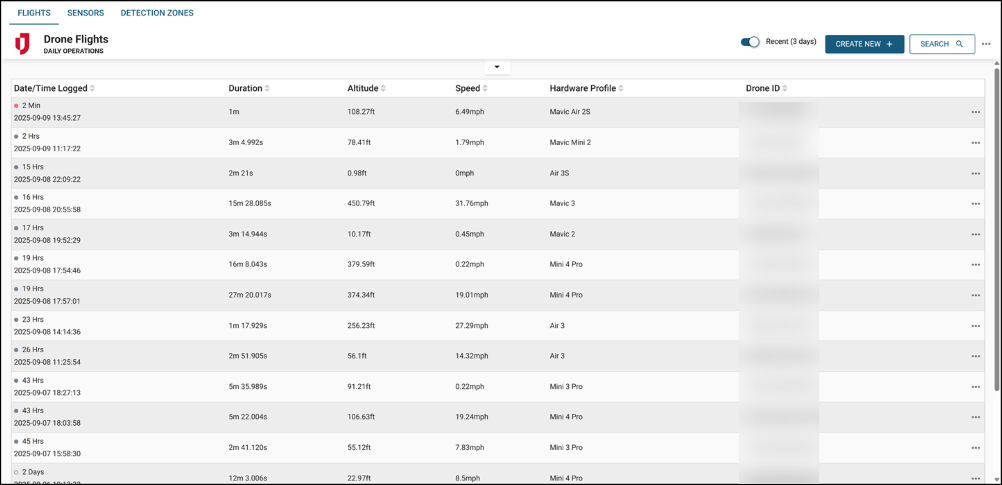1002x485 pixels.
Task: Open row actions for Mavic Mini 2 flight
Action: pyautogui.click(x=975, y=143)
